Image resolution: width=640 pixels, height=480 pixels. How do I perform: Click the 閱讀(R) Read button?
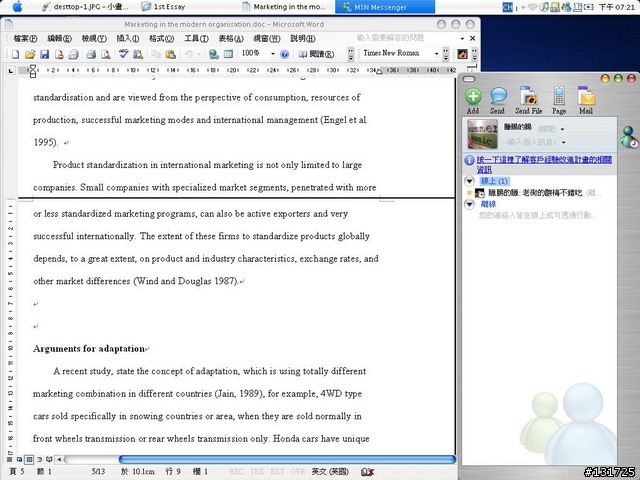(x=316, y=54)
